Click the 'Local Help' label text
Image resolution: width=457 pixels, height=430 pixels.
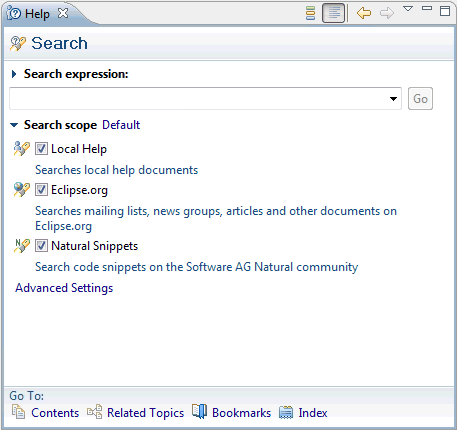(79, 149)
